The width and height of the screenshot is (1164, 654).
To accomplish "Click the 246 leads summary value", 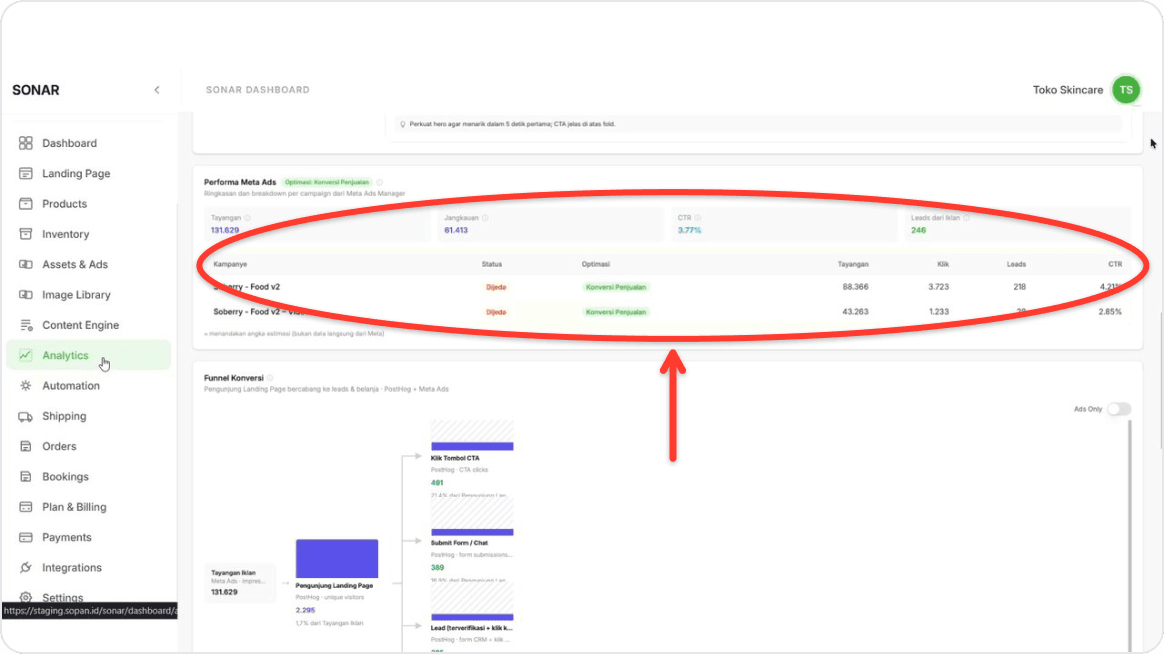I will point(918,230).
